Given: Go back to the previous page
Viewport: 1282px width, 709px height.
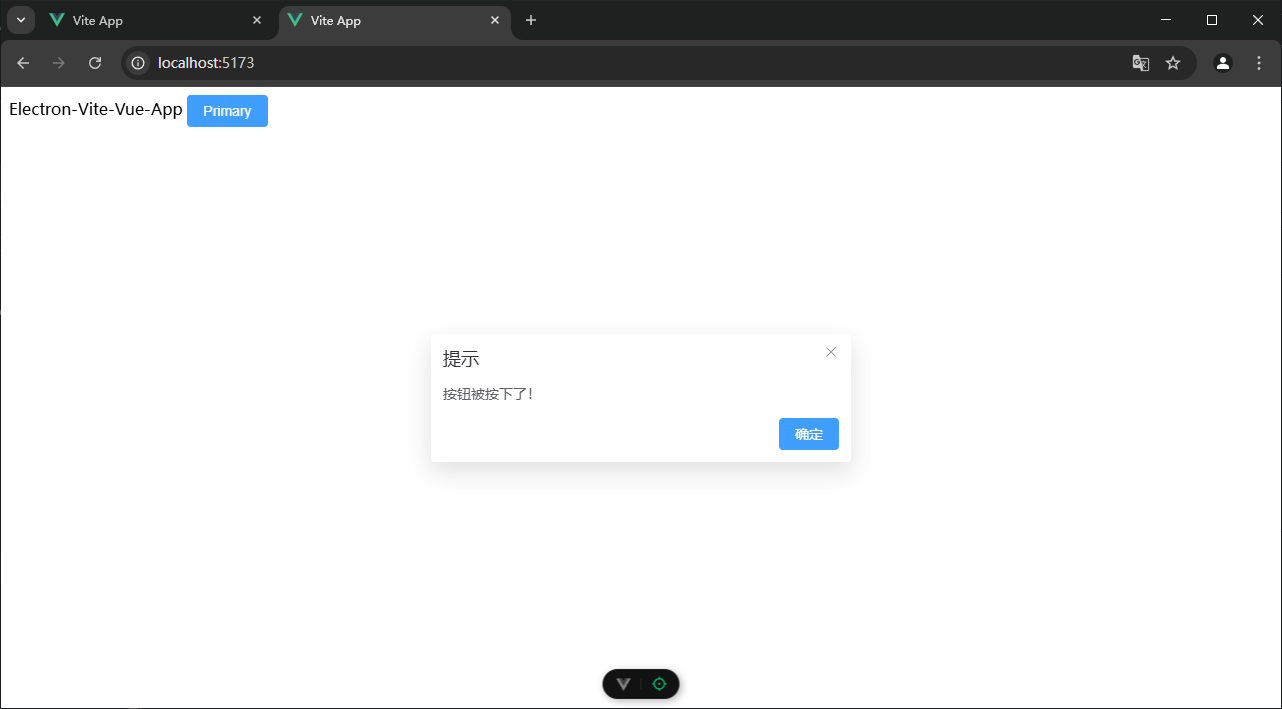Looking at the screenshot, I should (x=23, y=63).
